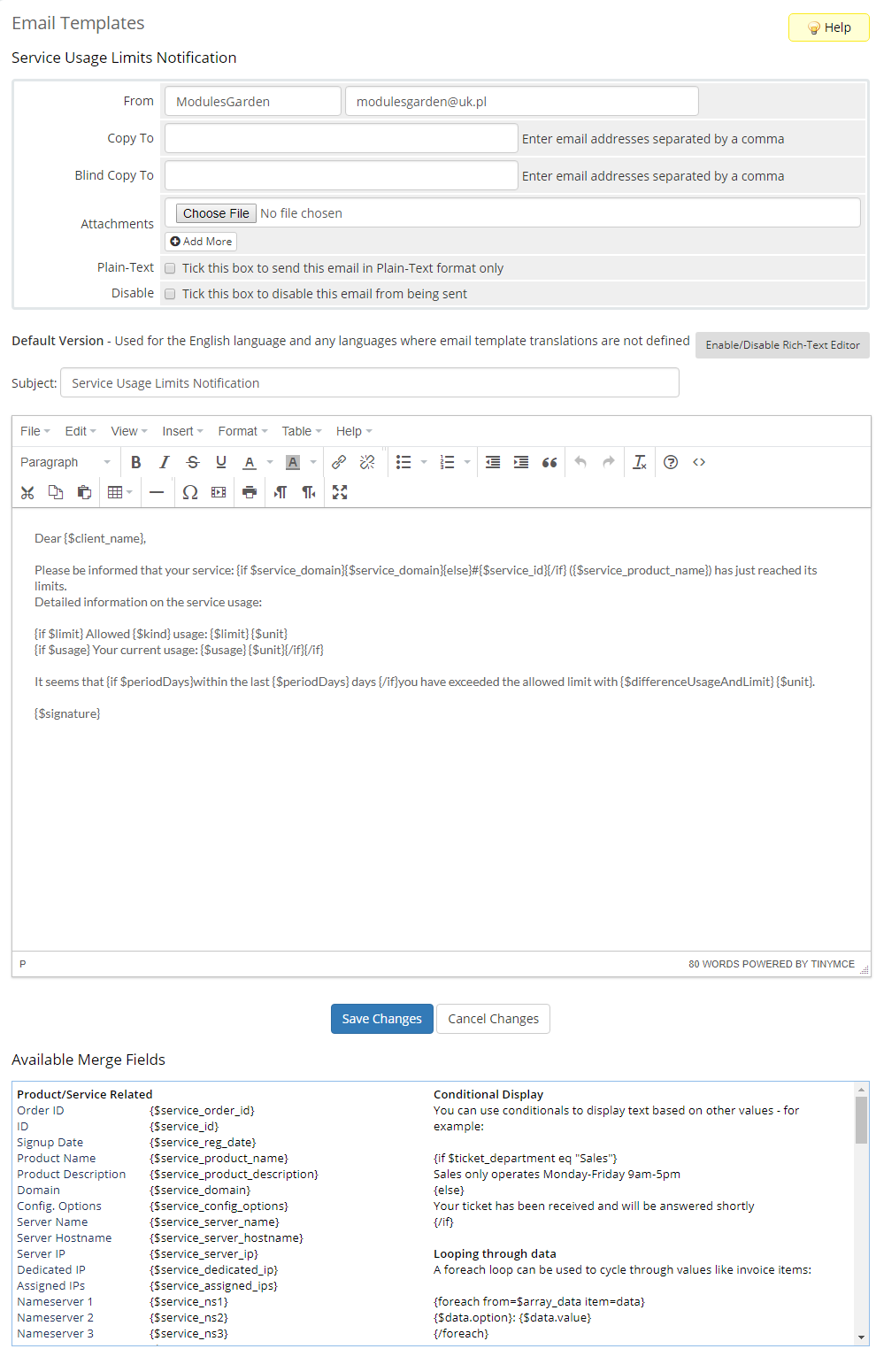
Task: Insert a bullet list
Action: (403, 462)
